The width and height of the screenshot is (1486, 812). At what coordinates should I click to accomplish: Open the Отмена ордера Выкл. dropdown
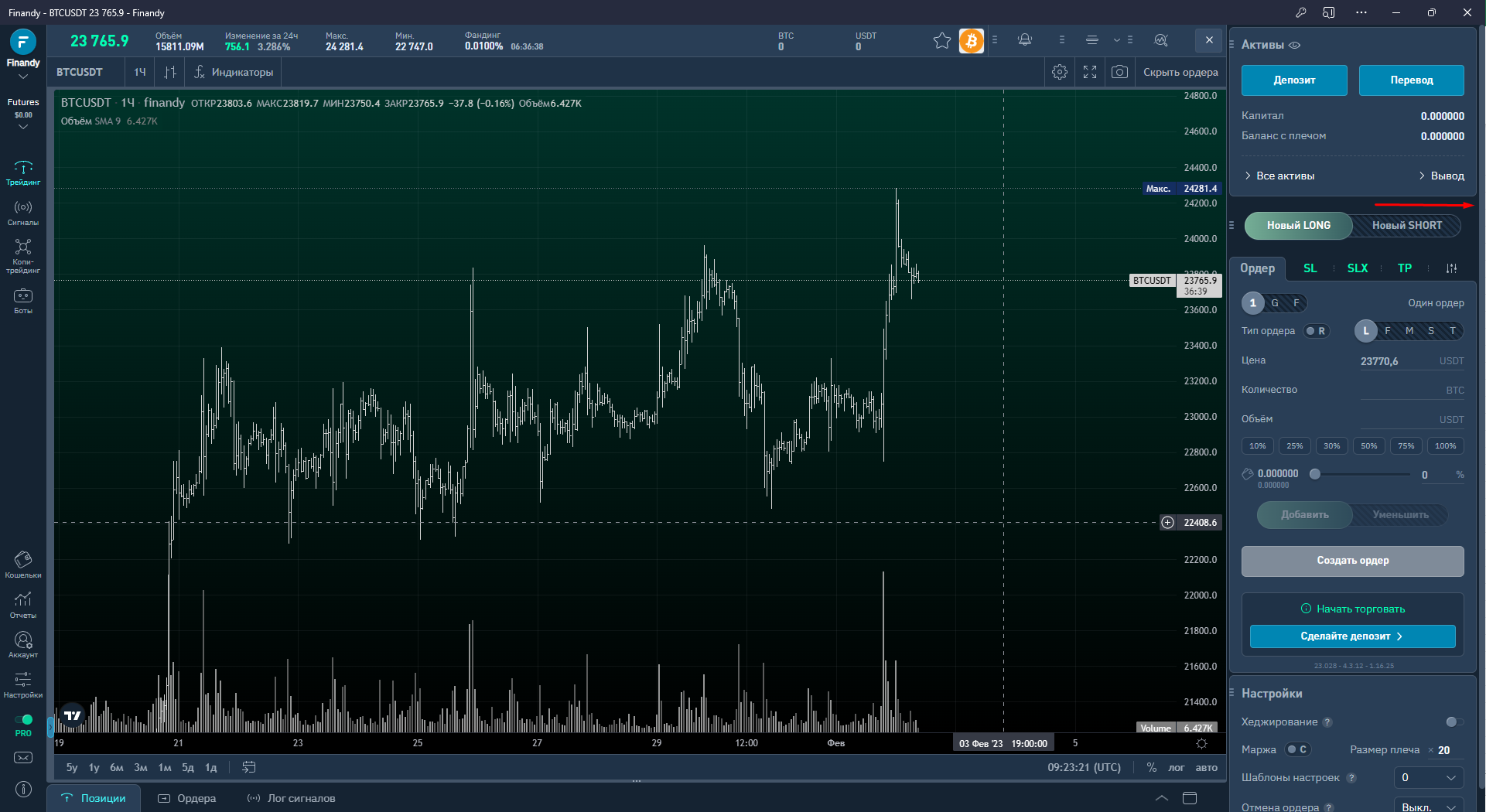[1429, 806]
